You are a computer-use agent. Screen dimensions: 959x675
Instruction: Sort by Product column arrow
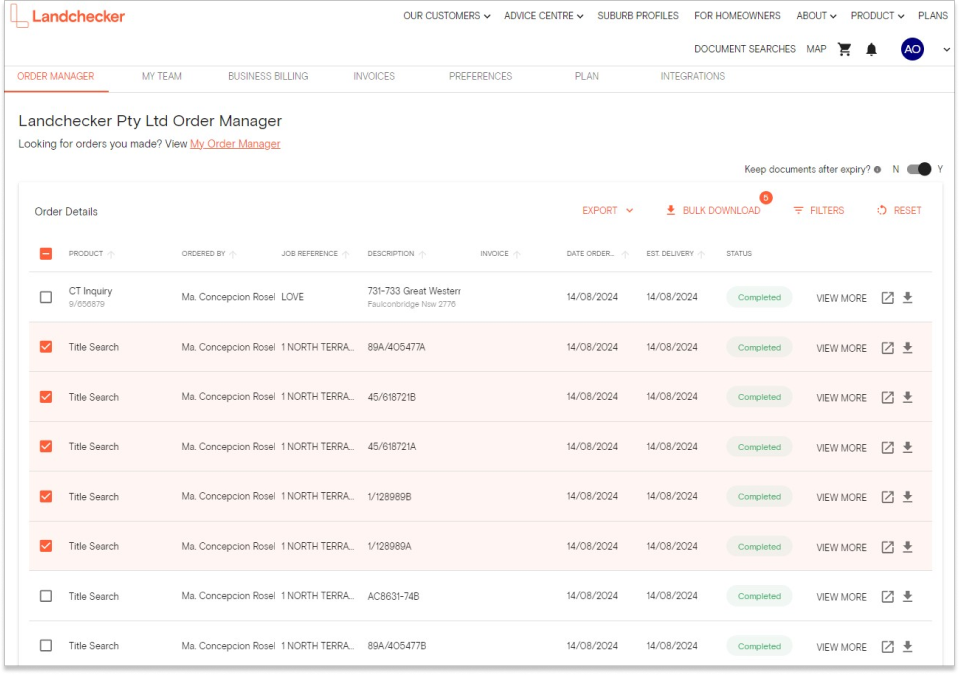111,254
